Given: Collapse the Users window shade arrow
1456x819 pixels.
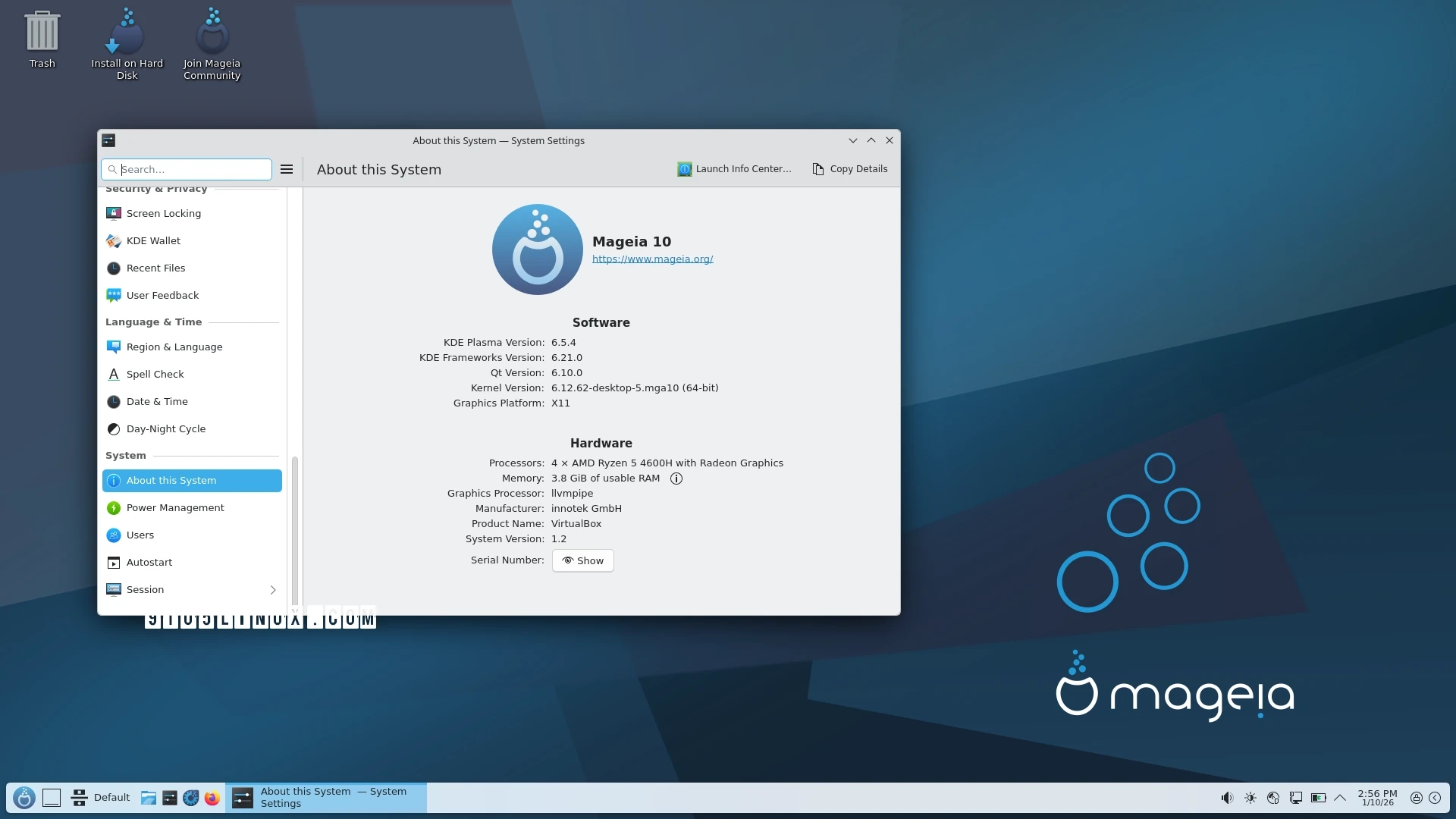Looking at the screenshot, I should [x=871, y=140].
